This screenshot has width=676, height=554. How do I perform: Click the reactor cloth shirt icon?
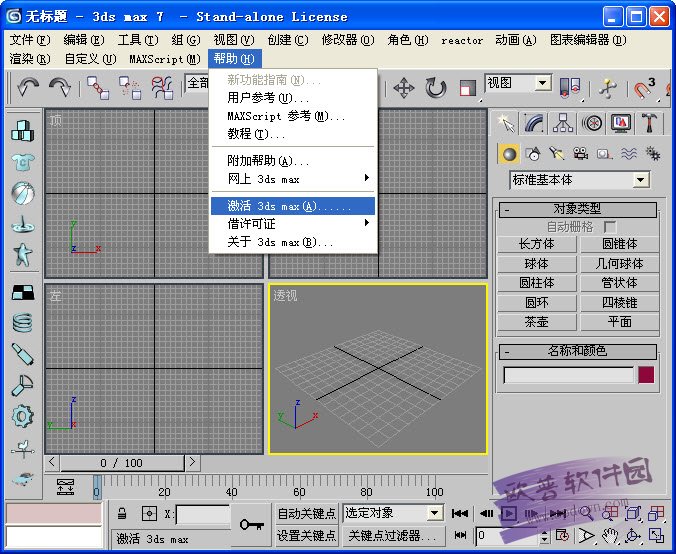[x=22, y=162]
